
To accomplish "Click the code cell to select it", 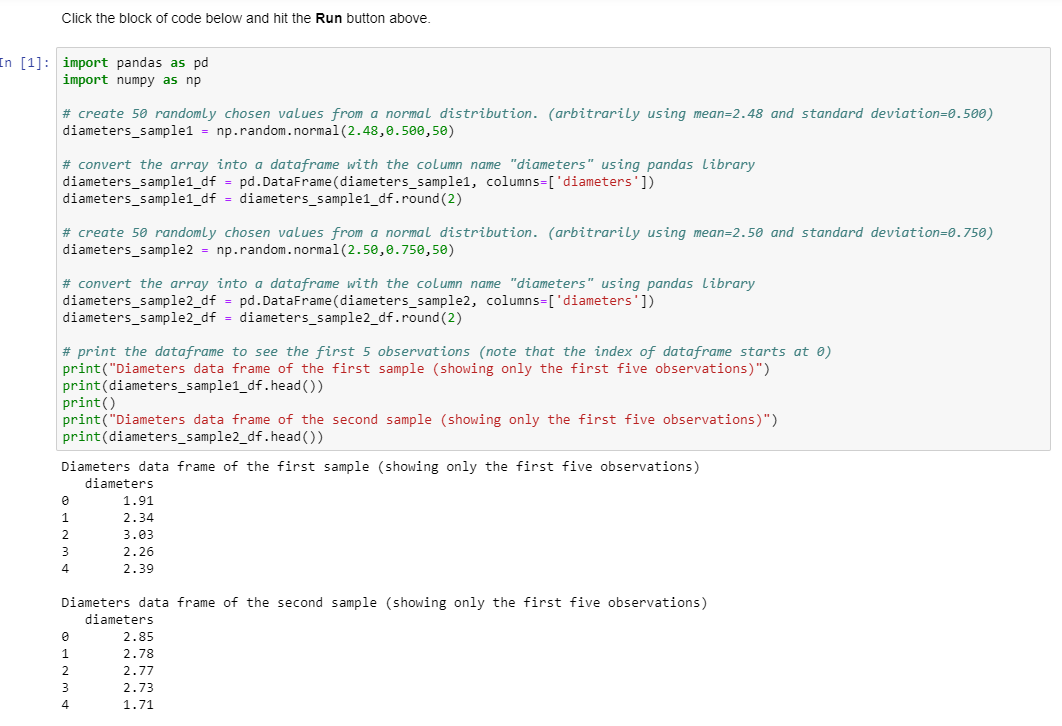I will tap(400, 250).
